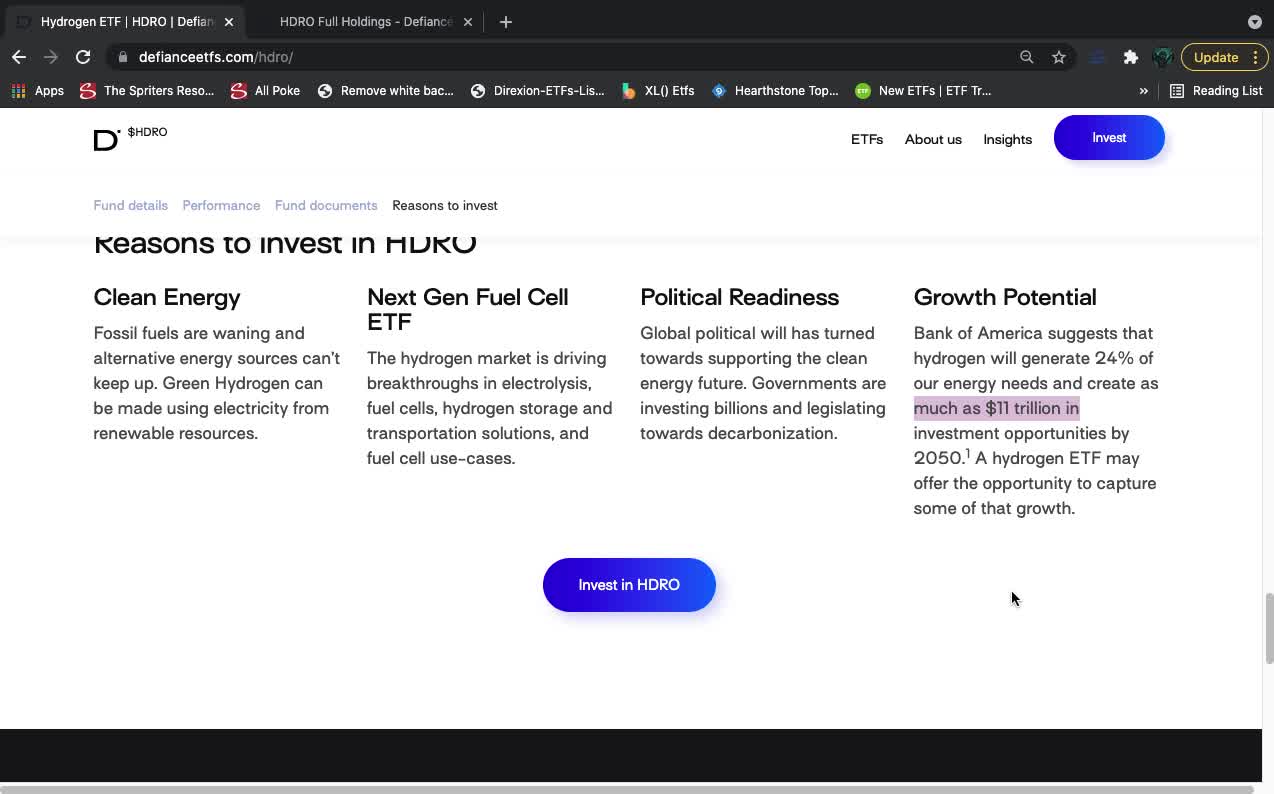Open the zoom magnifier icon in address bar
Viewport: 1274px width, 794px height.
[1026, 57]
